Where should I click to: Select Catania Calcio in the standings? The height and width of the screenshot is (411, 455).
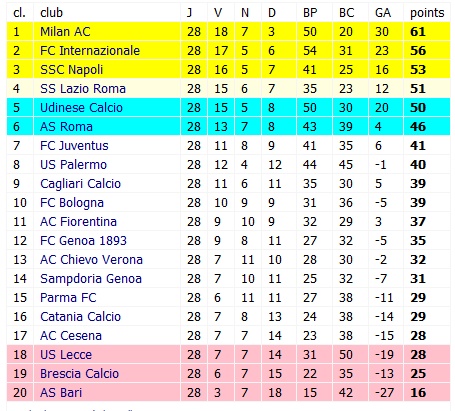[x=80, y=317]
